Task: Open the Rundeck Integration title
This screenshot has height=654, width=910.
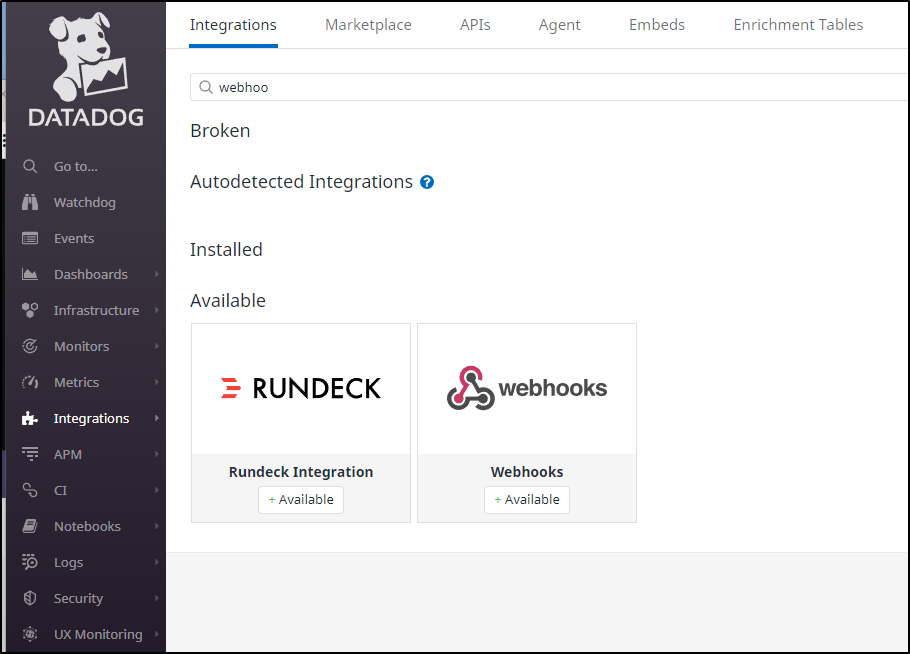Action: tap(301, 472)
